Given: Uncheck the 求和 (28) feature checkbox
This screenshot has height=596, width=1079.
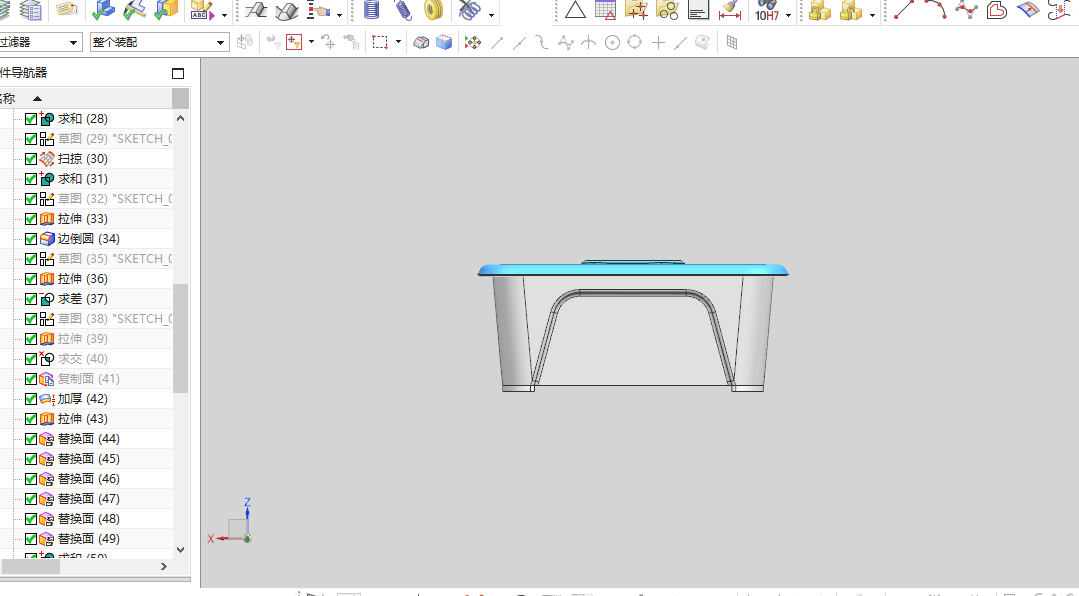Looking at the screenshot, I should click(x=31, y=119).
